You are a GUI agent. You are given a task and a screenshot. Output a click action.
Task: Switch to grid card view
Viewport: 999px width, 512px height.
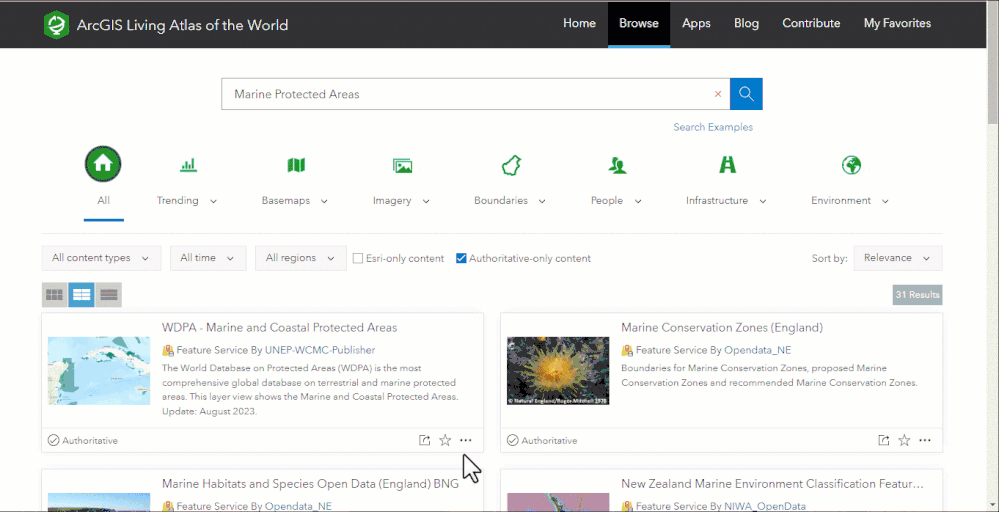55,295
